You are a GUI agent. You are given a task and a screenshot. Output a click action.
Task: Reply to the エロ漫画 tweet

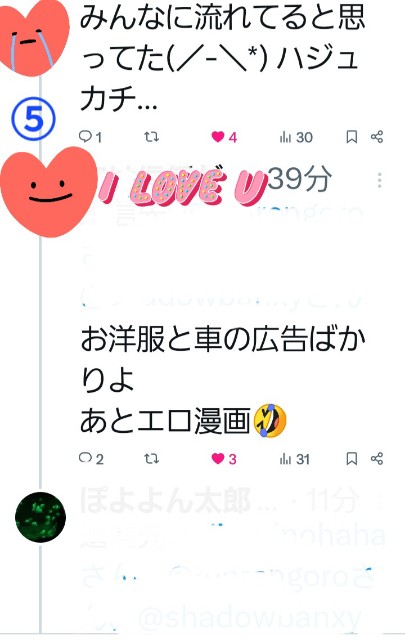(x=91, y=459)
